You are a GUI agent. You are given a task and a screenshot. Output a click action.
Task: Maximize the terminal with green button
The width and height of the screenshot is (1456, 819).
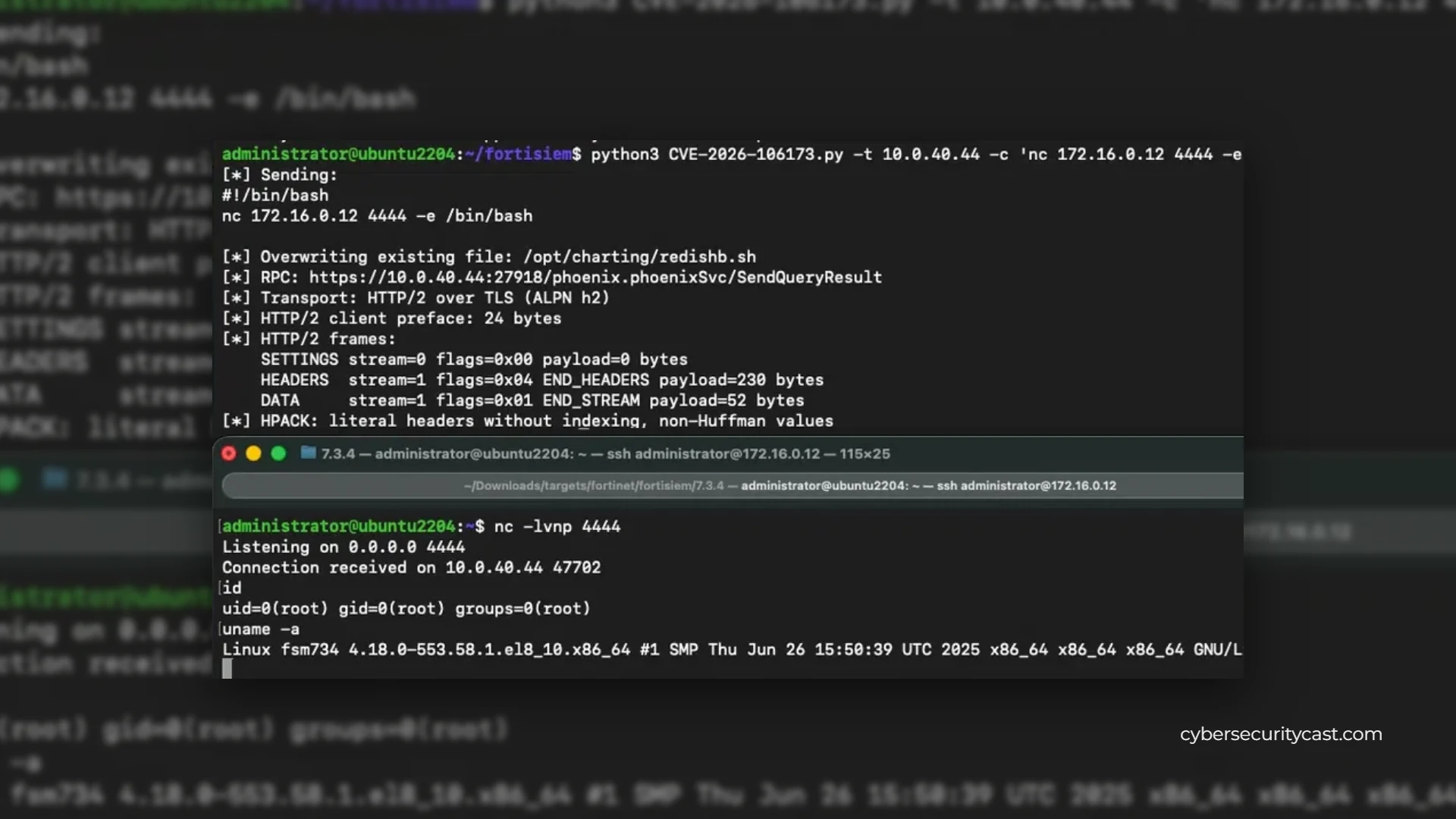[x=278, y=453]
